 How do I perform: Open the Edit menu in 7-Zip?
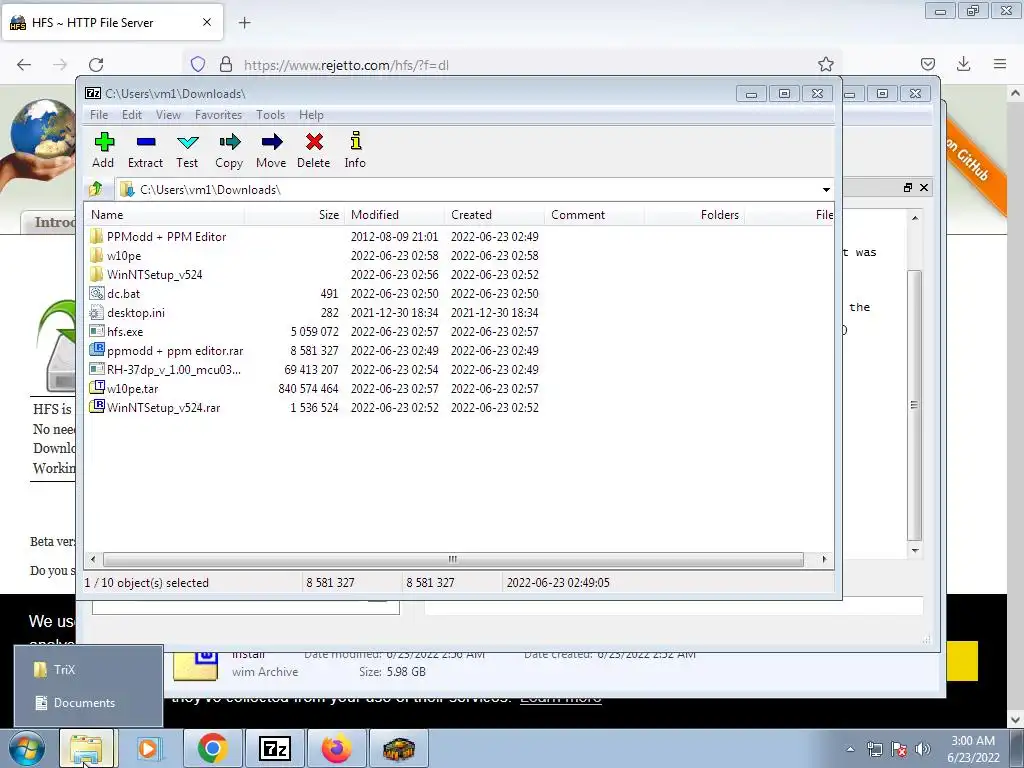click(x=132, y=115)
